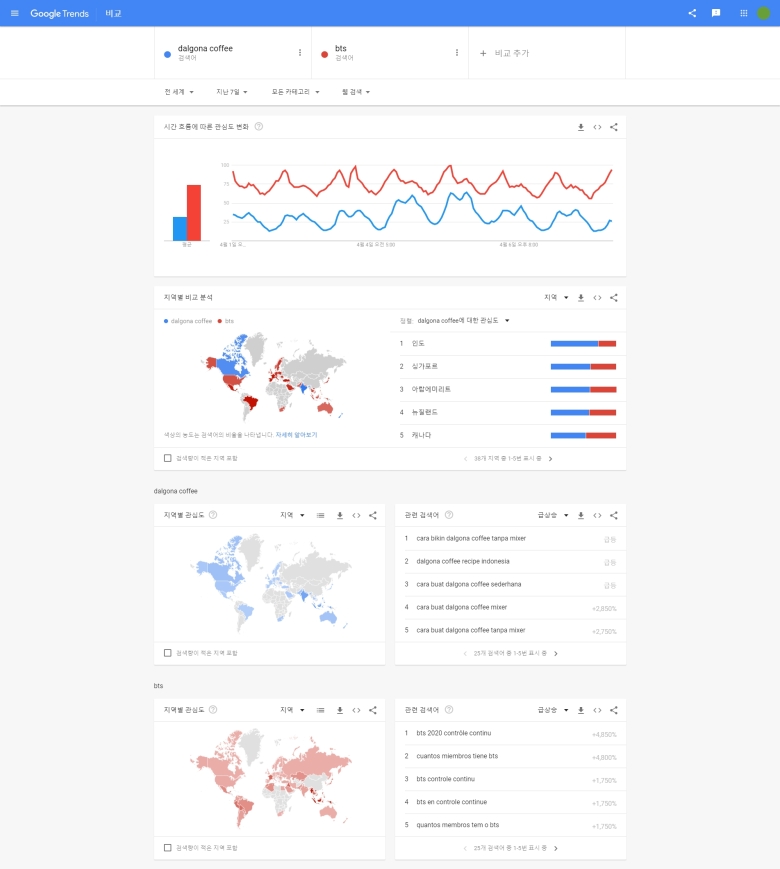Expand the 전 세계 region dropdown
This screenshot has height=869, width=780.
[x=179, y=92]
